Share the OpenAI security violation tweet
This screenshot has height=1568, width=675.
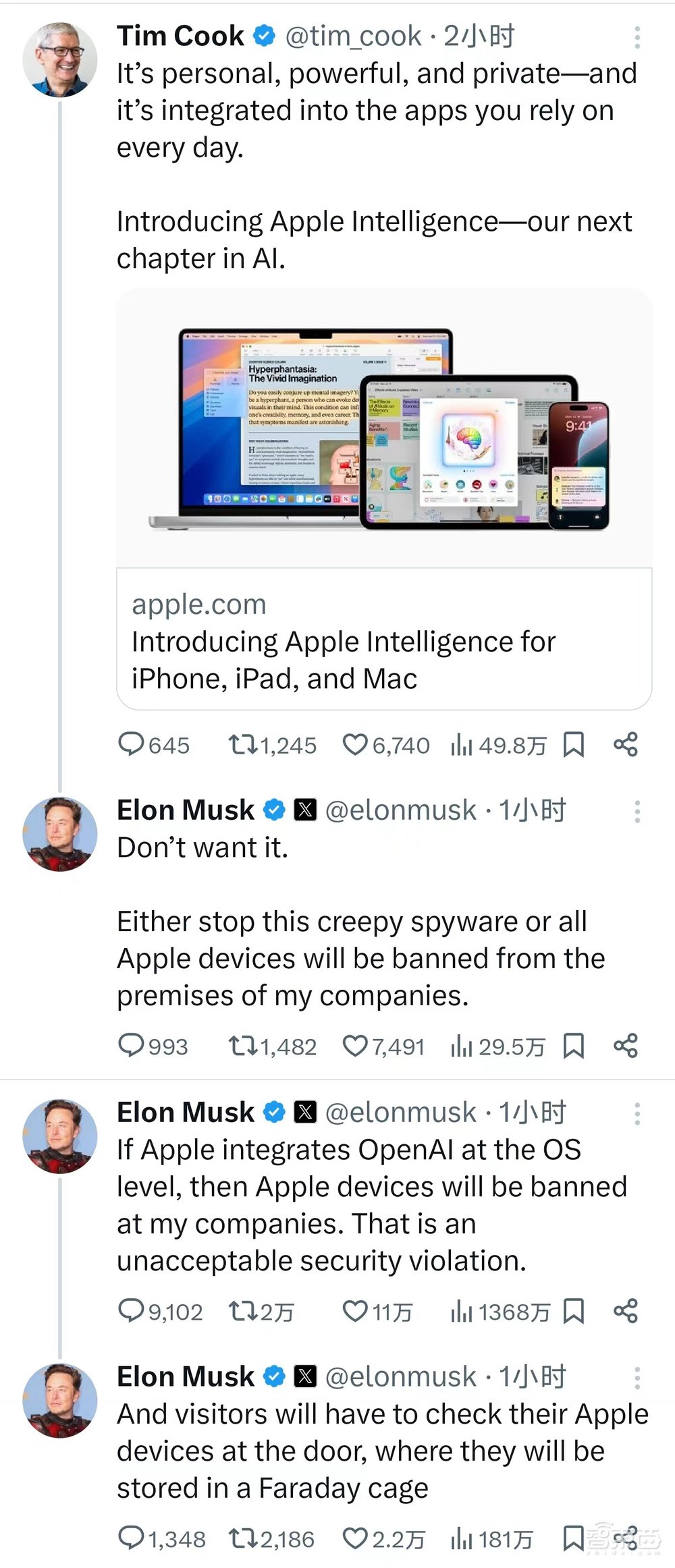click(x=625, y=1310)
